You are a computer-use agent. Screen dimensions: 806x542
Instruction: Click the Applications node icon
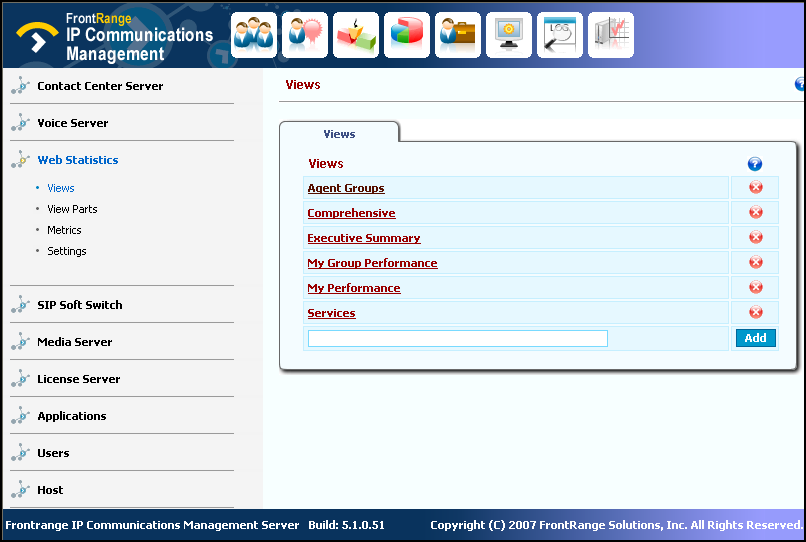pos(21,415)
